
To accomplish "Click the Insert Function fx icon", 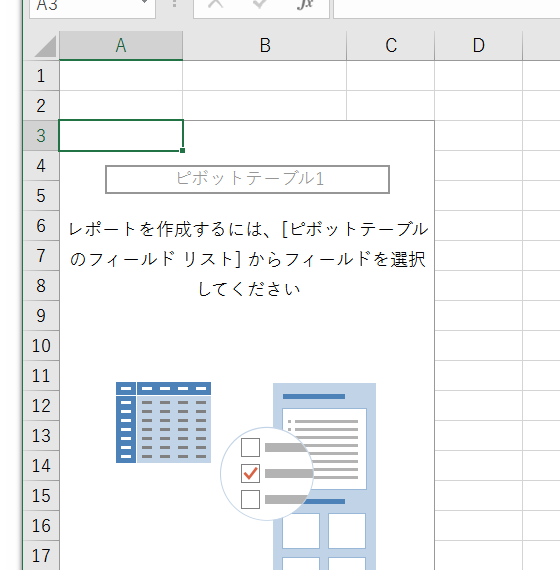I will [305, 4].
